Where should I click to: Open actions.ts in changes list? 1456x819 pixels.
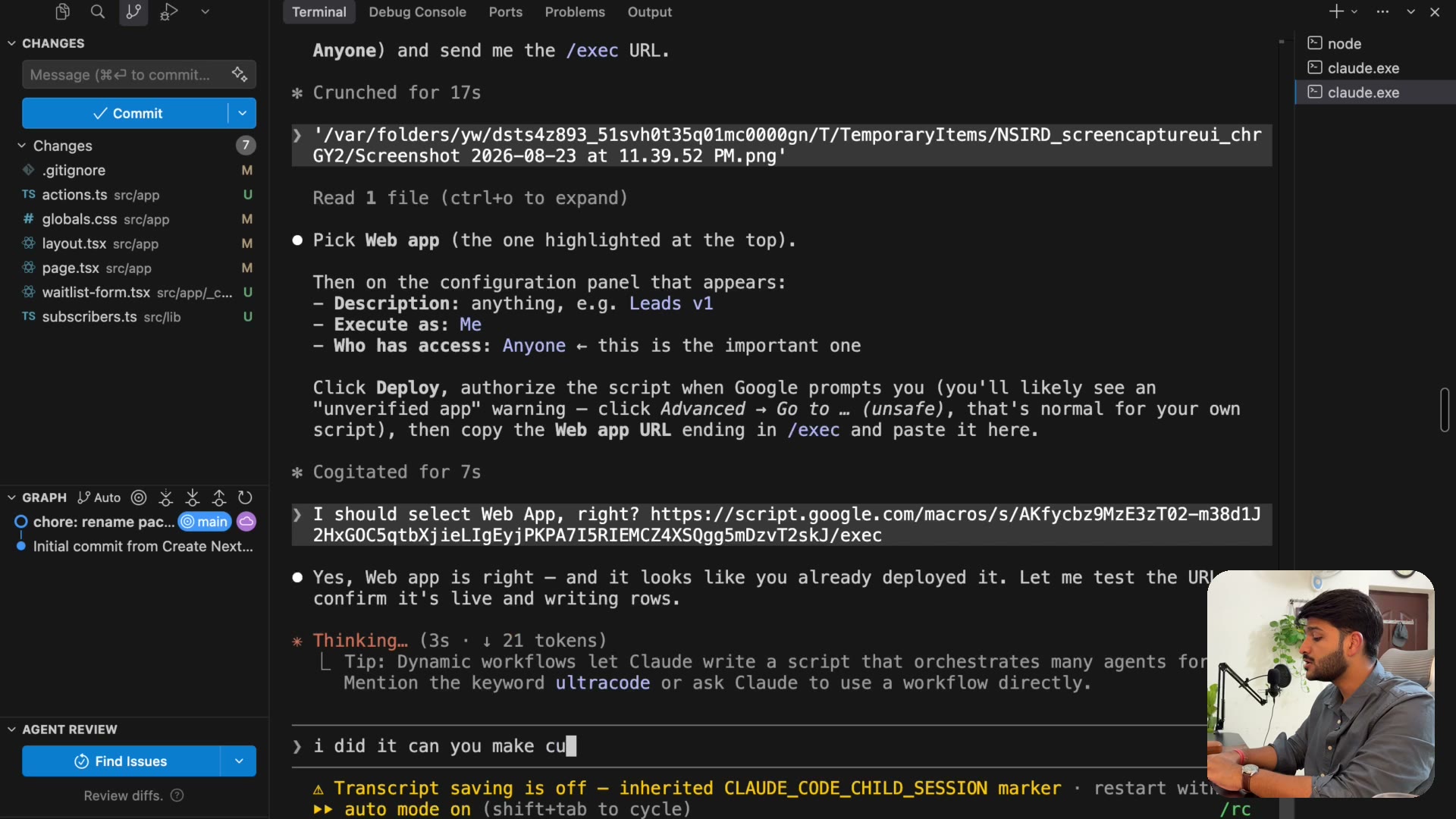tap(135, 195)
